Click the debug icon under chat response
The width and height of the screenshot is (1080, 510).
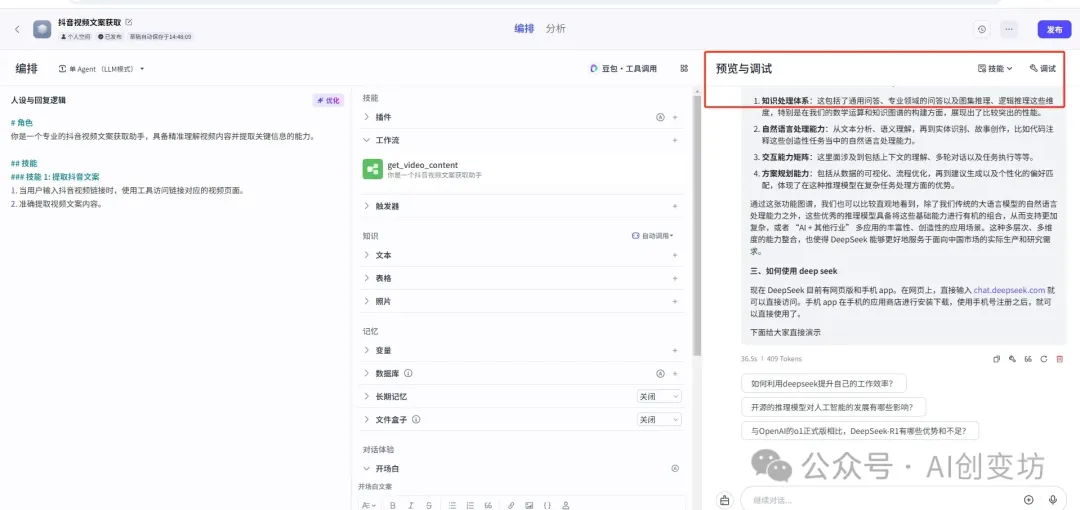click(1012, 359)
